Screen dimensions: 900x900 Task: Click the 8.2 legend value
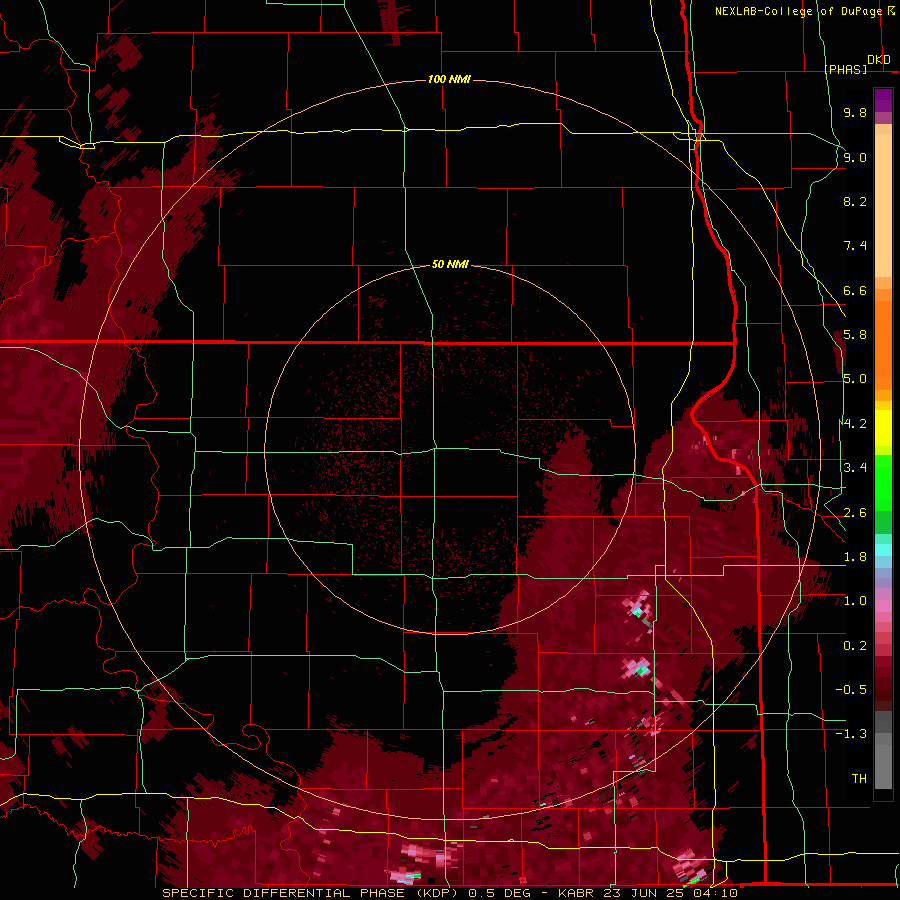pyautogui.click(x=855, y=201)
